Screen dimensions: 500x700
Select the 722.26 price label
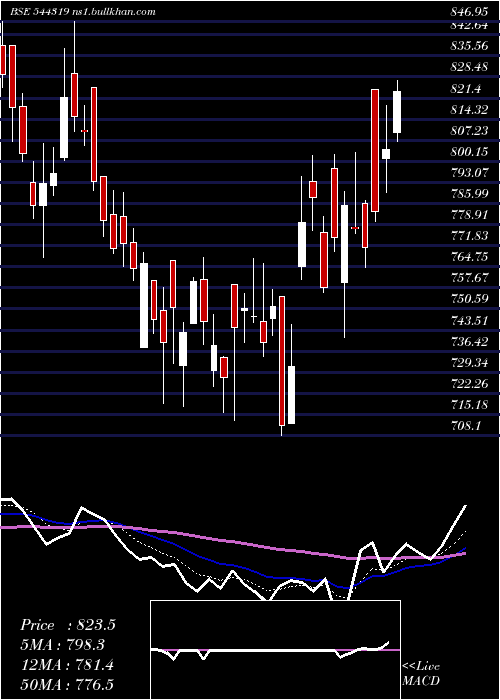pos(469,383)
